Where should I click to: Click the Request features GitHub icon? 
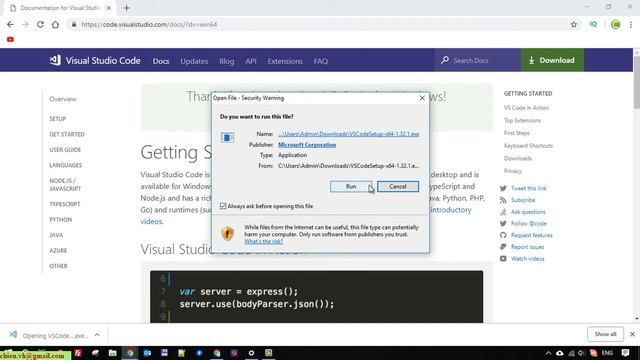click(x=503, y=235)
